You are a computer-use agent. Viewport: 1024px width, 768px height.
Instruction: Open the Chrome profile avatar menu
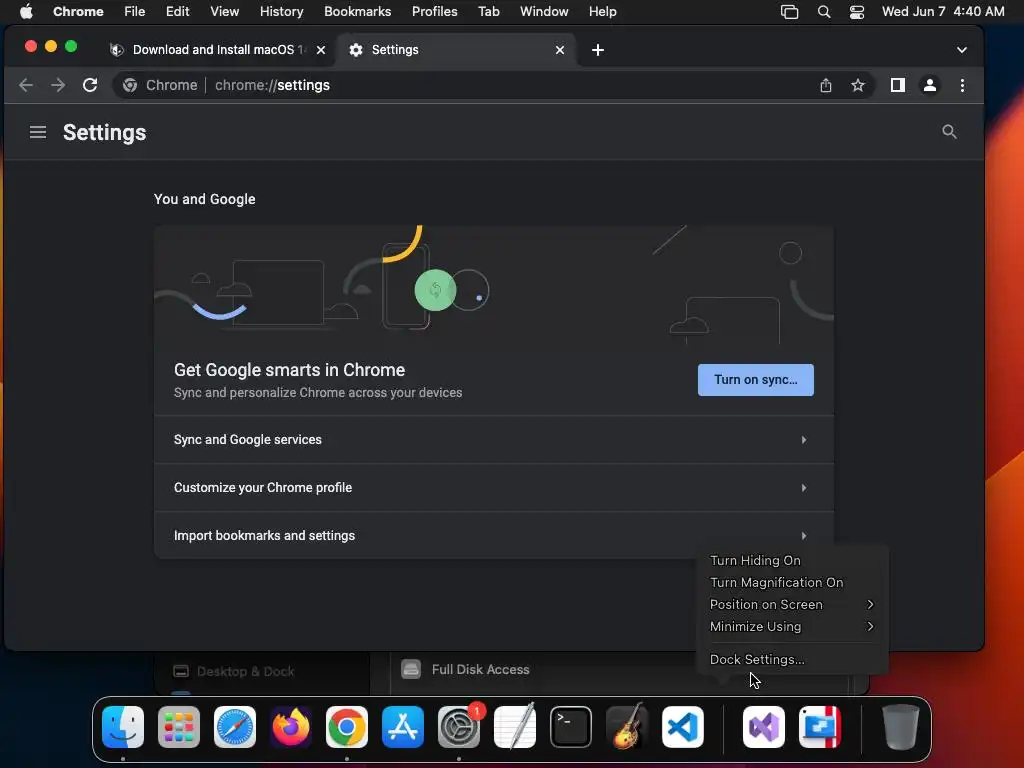click(x=930, y=85)
